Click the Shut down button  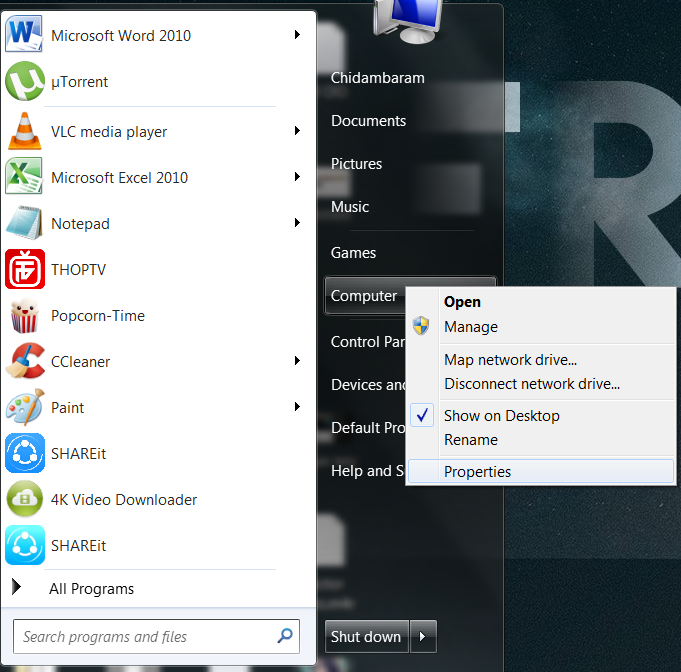click(366, 636)
